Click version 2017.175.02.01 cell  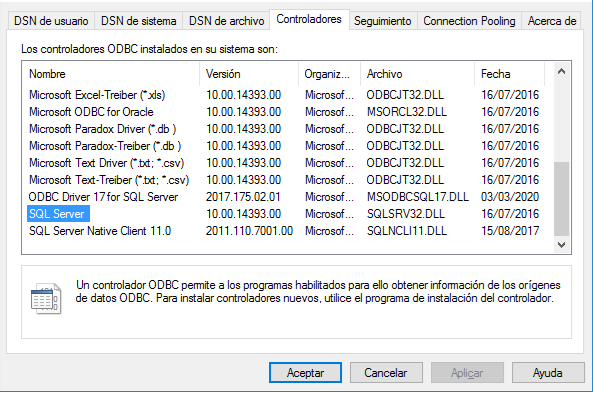[243, 197]
